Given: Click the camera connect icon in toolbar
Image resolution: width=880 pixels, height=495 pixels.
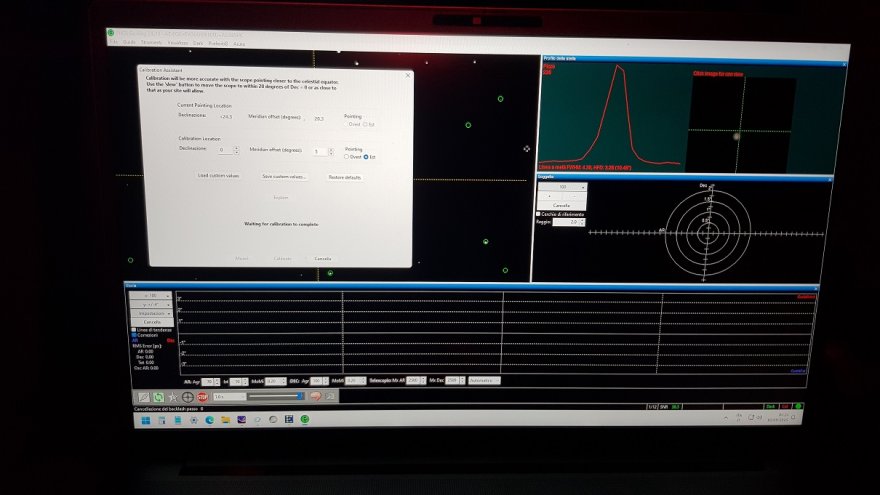Looking at the screenshot, I should click(x=144, y=397).
